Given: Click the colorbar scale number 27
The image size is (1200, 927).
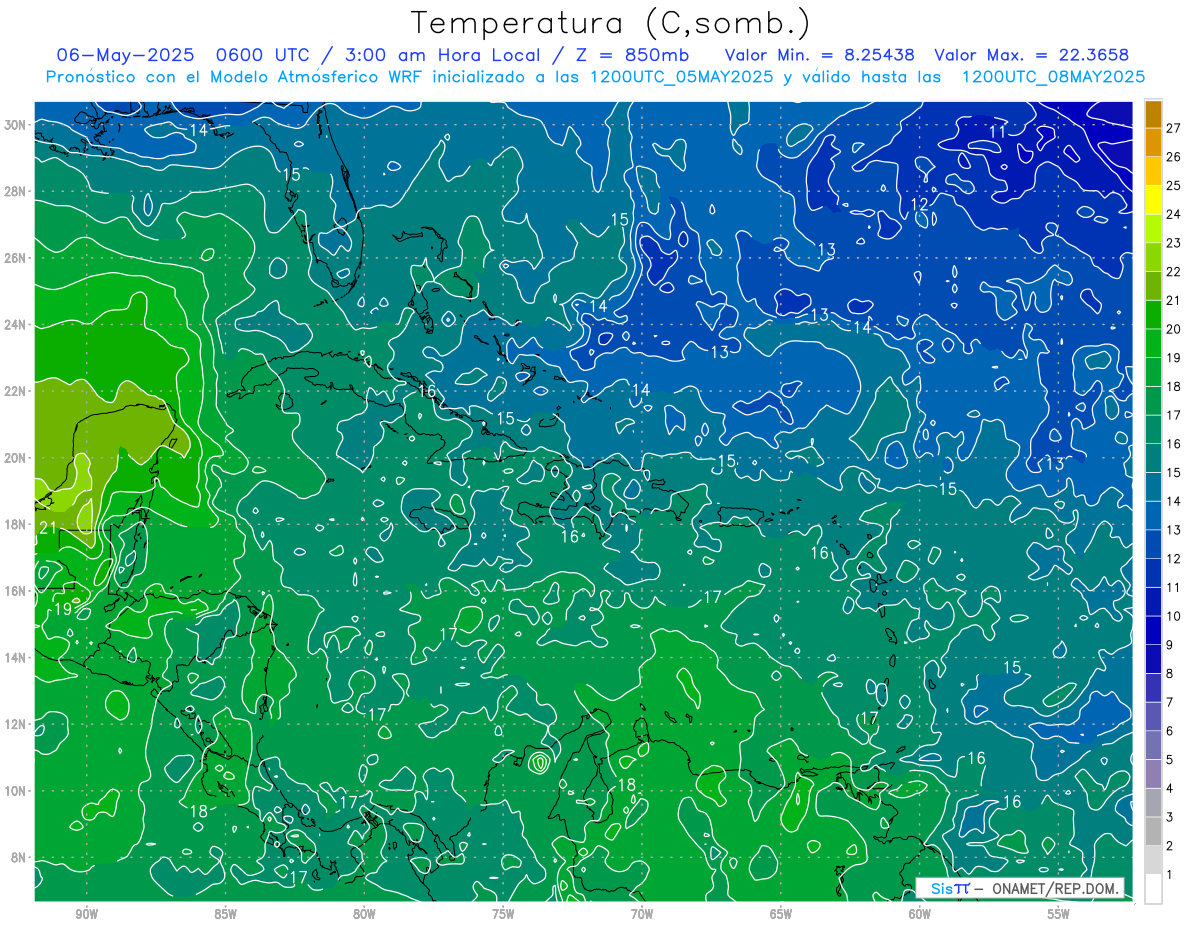Looking at the screenshot, I should tap(1173, 127).
